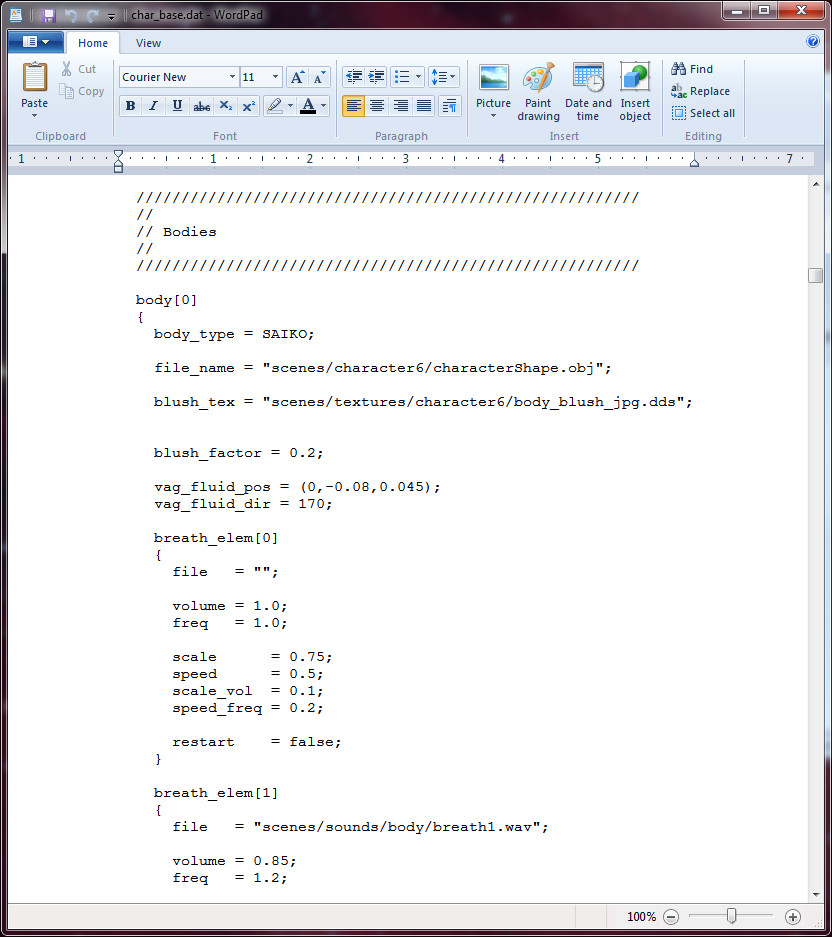
Task: Click the 'blush_factor = 0.2;' line
Action: click(238, 453)
